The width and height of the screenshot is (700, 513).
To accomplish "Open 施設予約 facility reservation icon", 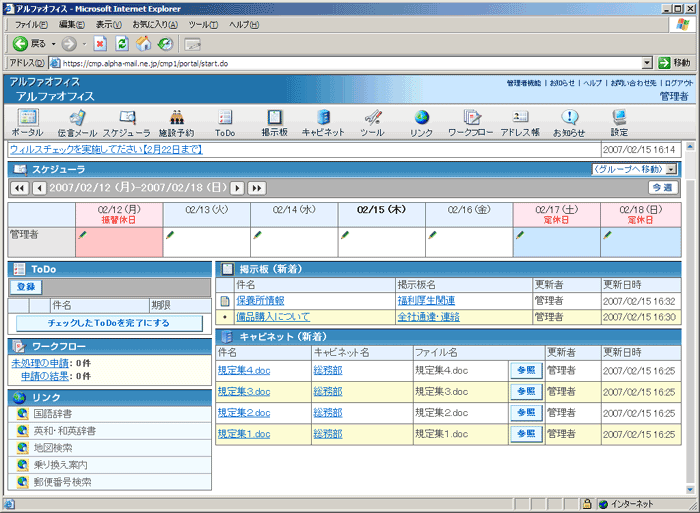I will tap(177, 123).
